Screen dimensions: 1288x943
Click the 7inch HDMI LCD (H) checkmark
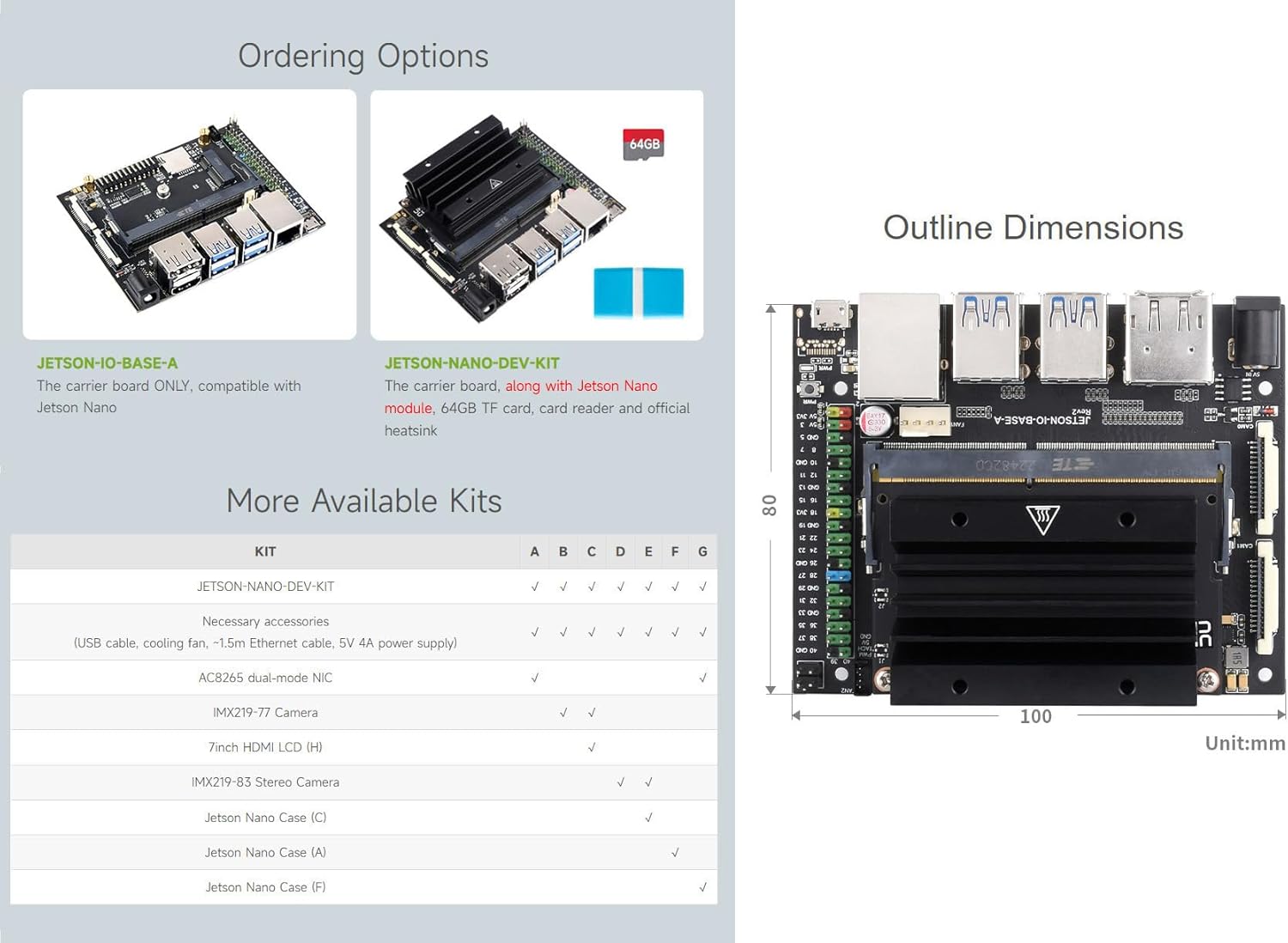(x=592, y=748)
